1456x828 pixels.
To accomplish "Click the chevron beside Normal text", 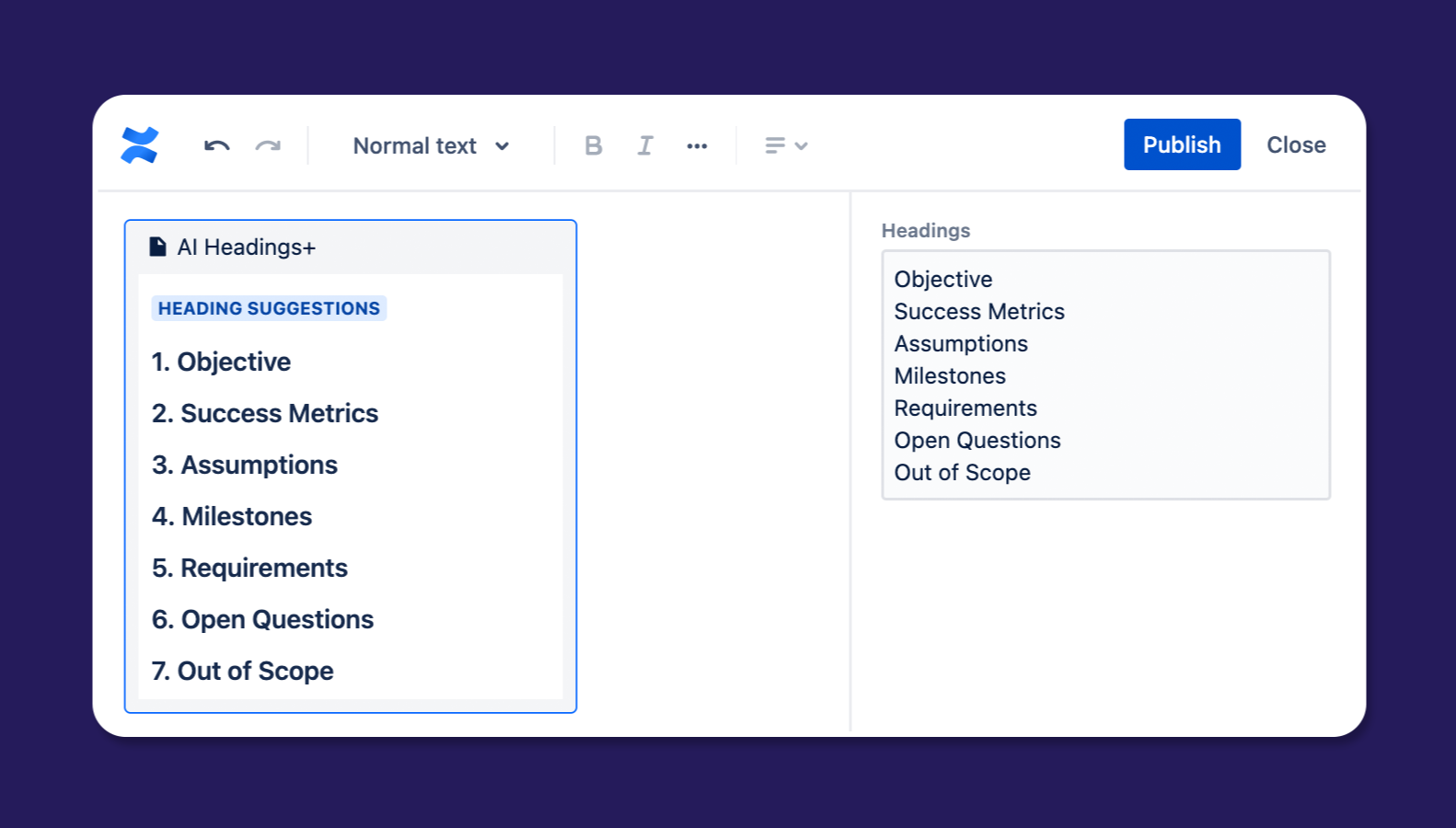I will [x=503, y=145].
